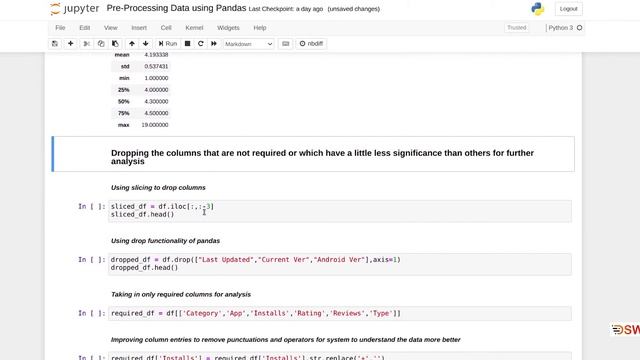Click the mean row label
The height and width of the screenshot is (360, 640).
122,55
